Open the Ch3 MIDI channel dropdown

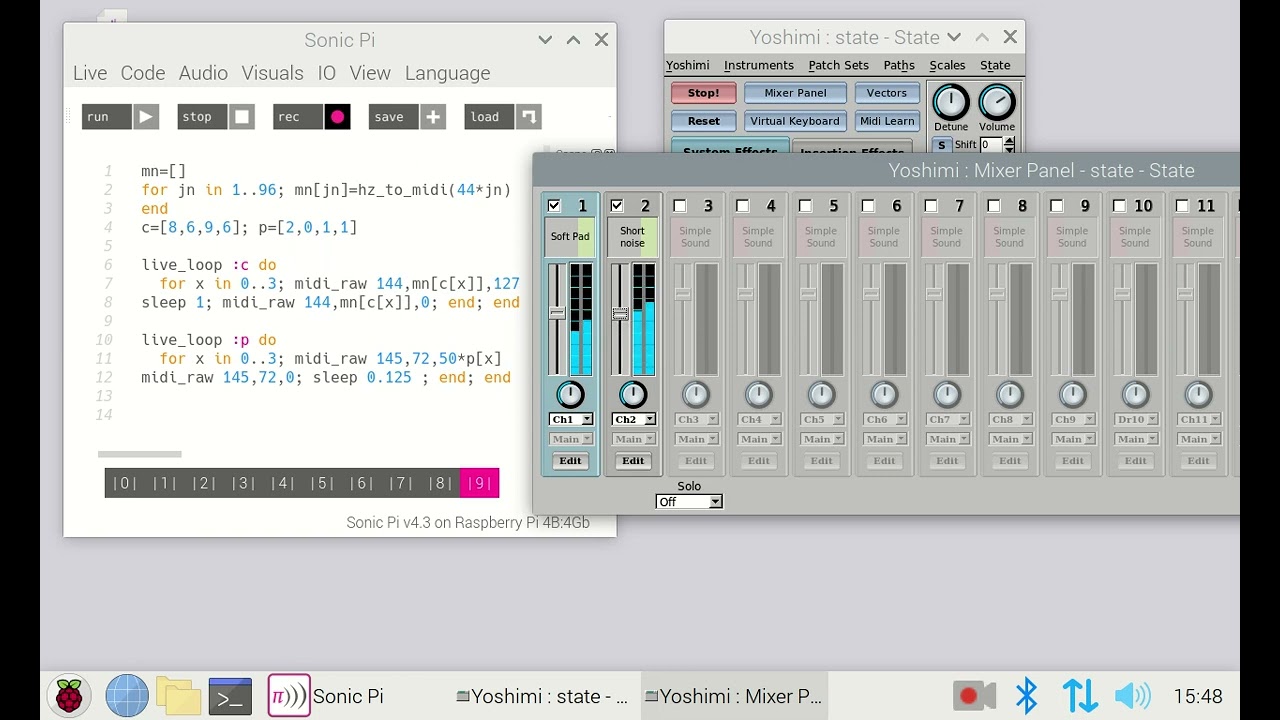pos(696,419)
